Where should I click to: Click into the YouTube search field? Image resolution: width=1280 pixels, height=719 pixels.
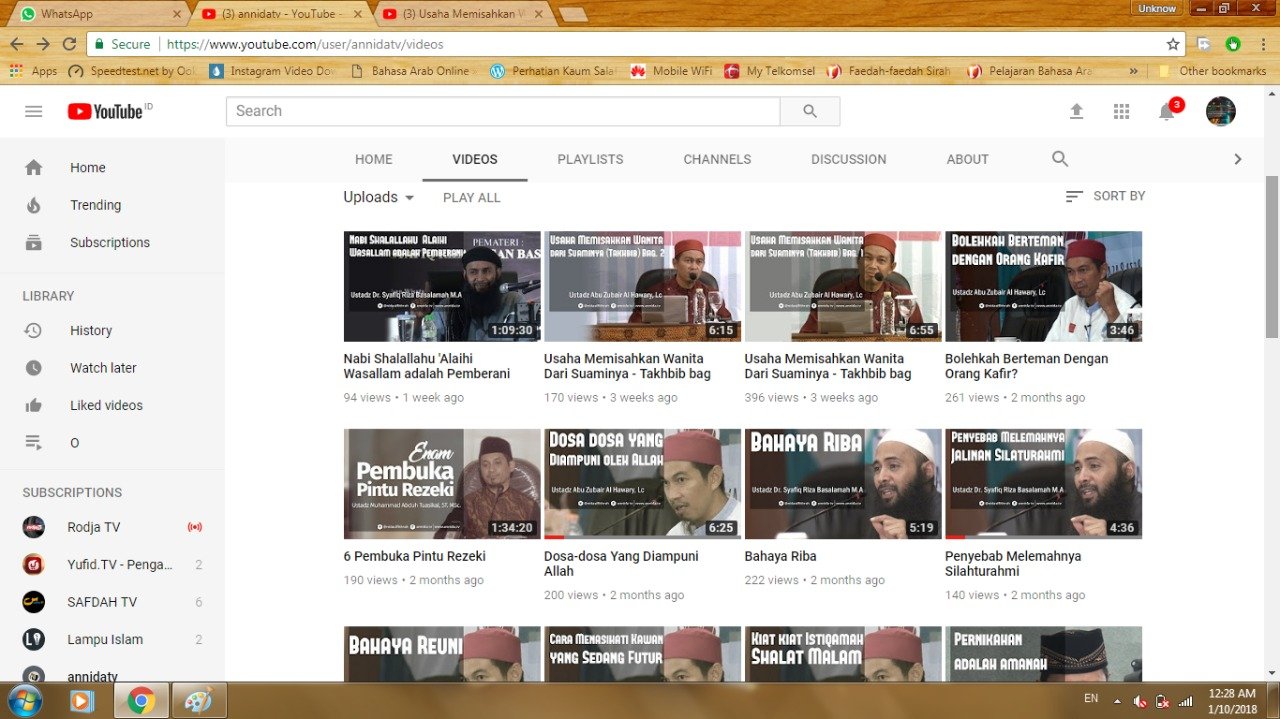tap(502, 111)
